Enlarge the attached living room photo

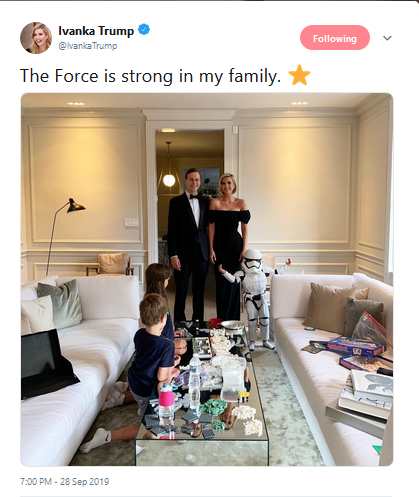(207, 279)
